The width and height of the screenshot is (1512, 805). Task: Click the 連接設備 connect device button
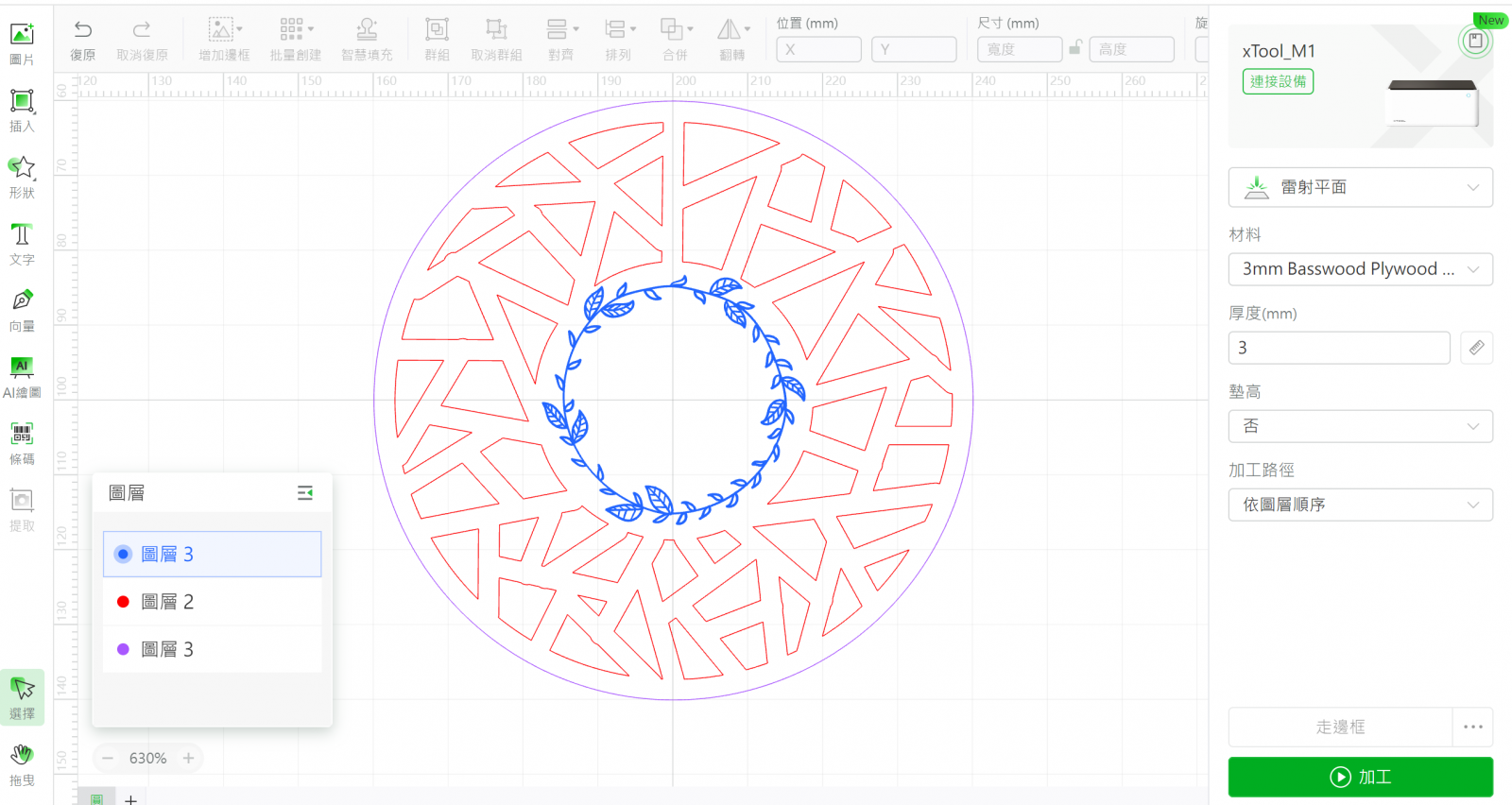point(1278,82)
